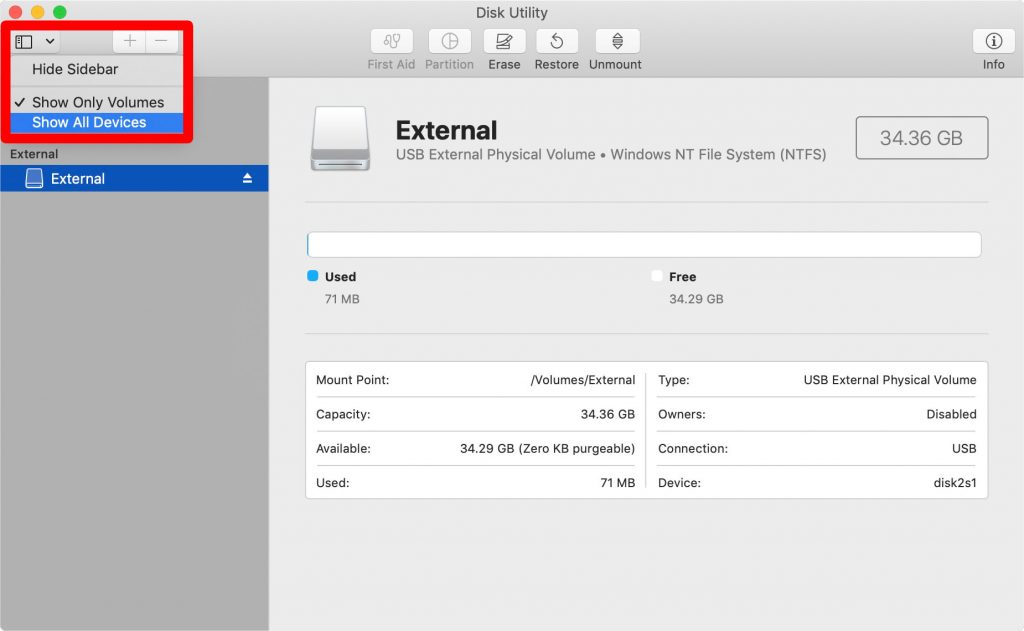The height and width of the screenshot is (631, 1024).
Task: Click the sidebar view icon
Action: (24, 42)
